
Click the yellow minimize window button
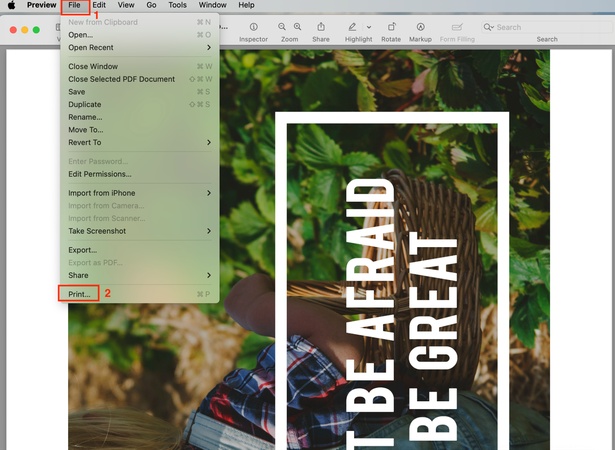coord(25,30)
